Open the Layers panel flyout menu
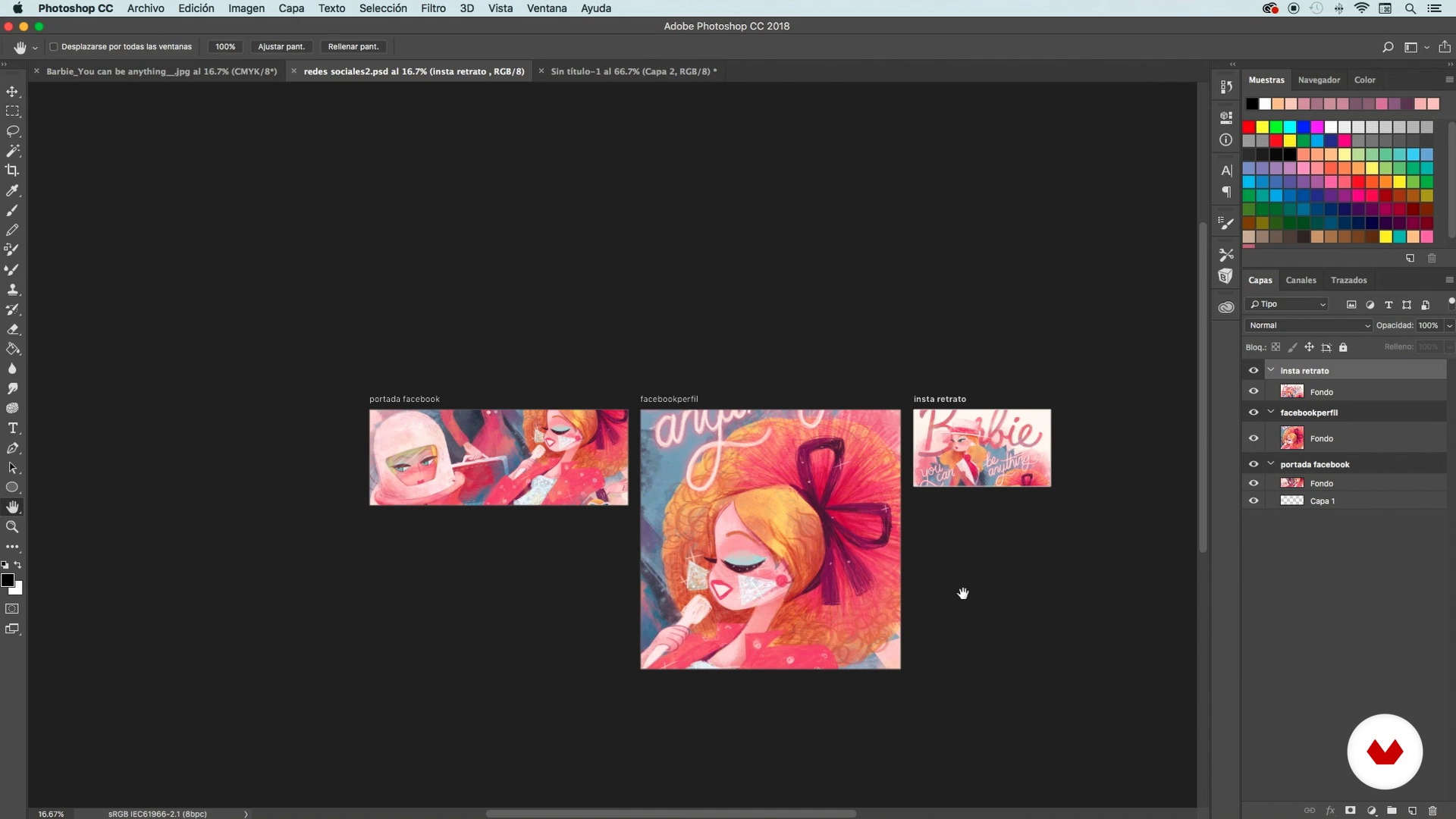 click(x=1448, y=280)
